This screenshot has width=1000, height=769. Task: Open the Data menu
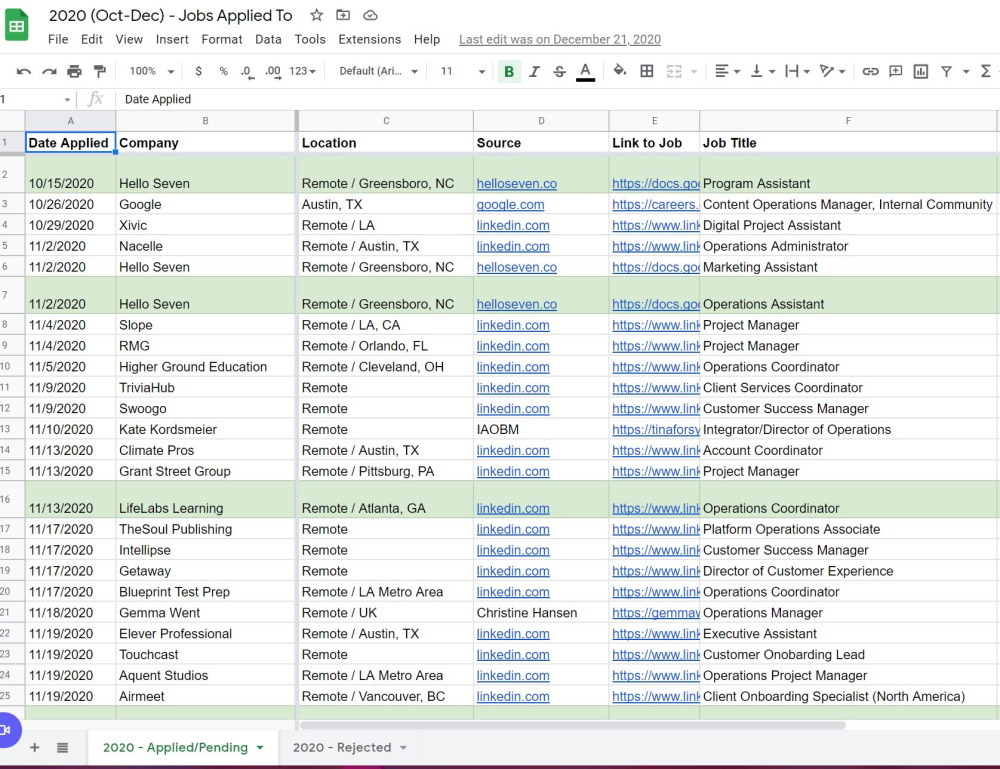(268, 40)
